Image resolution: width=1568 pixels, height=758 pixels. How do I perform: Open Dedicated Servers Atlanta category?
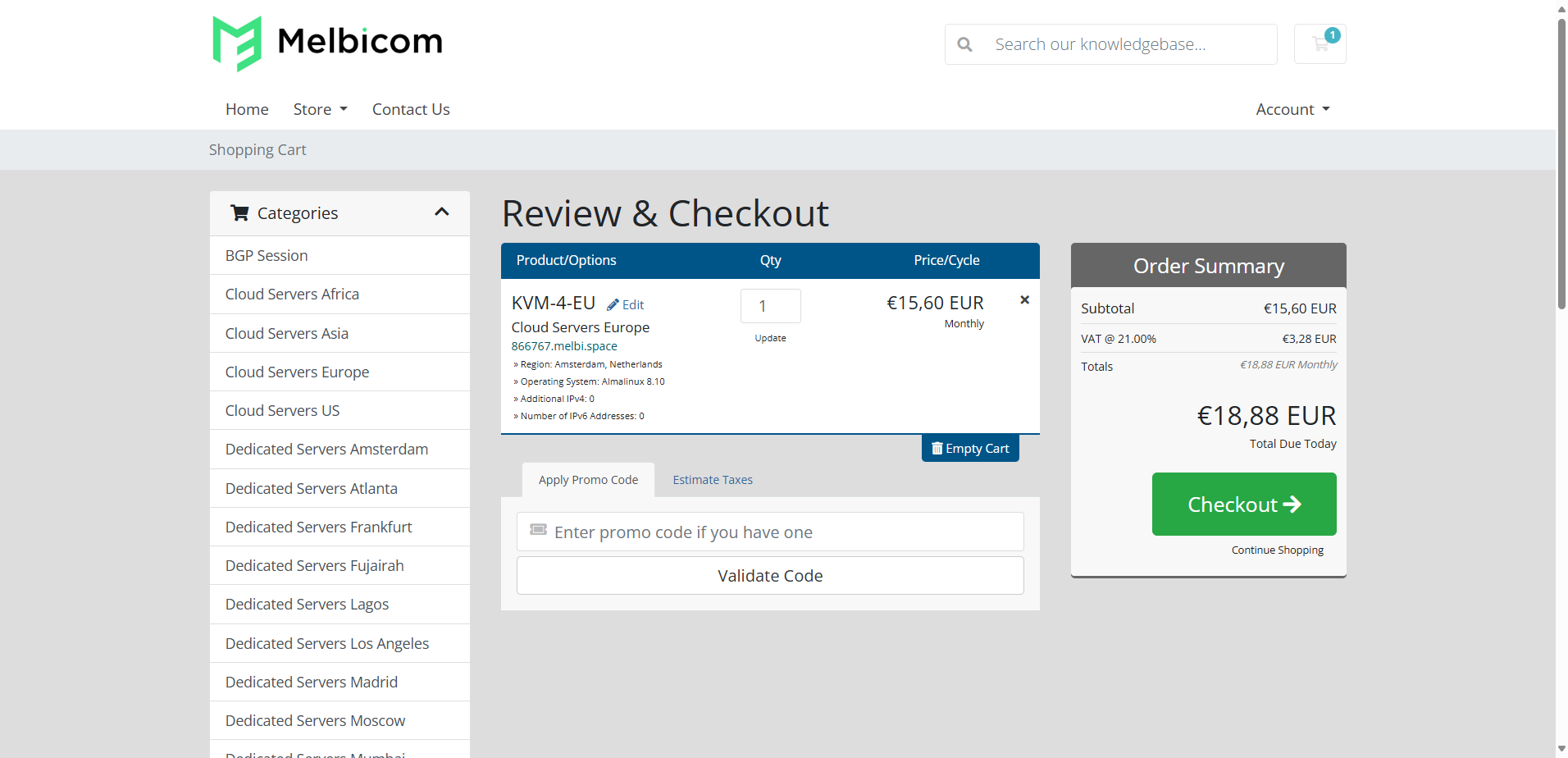(340, 488)
